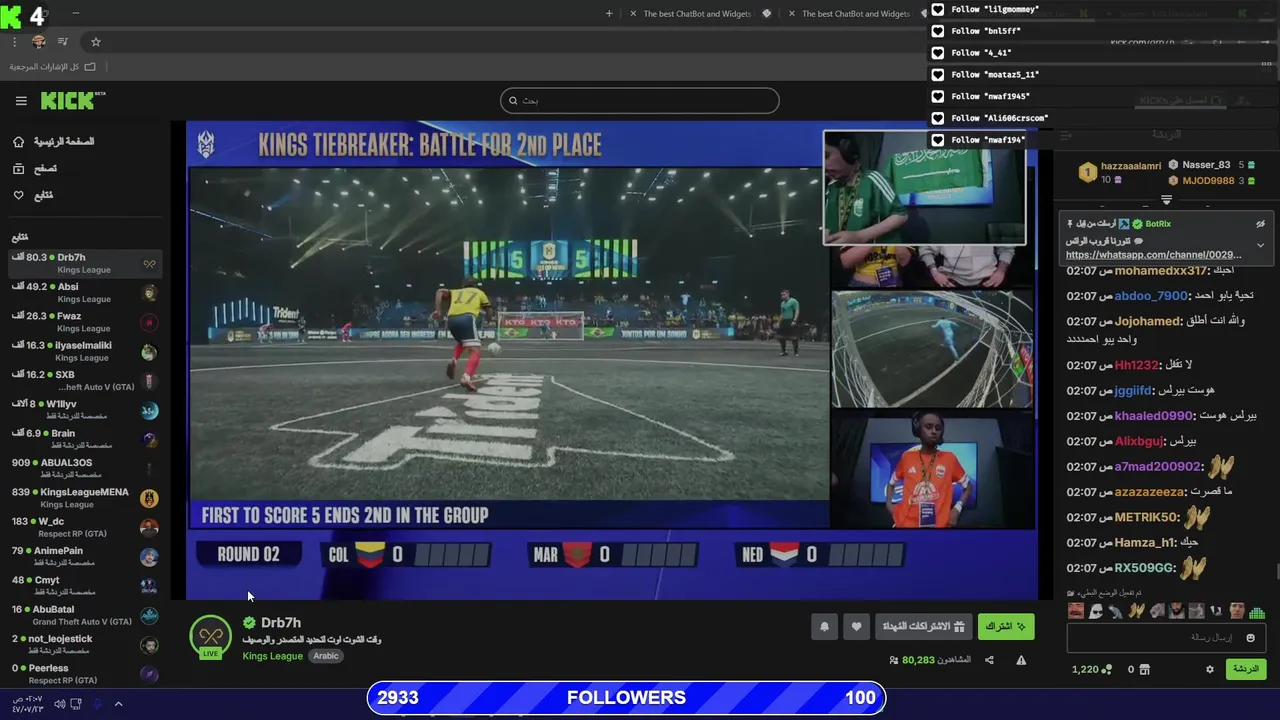
Task: Click the green Chat send button
Action: click(1246, 669)
